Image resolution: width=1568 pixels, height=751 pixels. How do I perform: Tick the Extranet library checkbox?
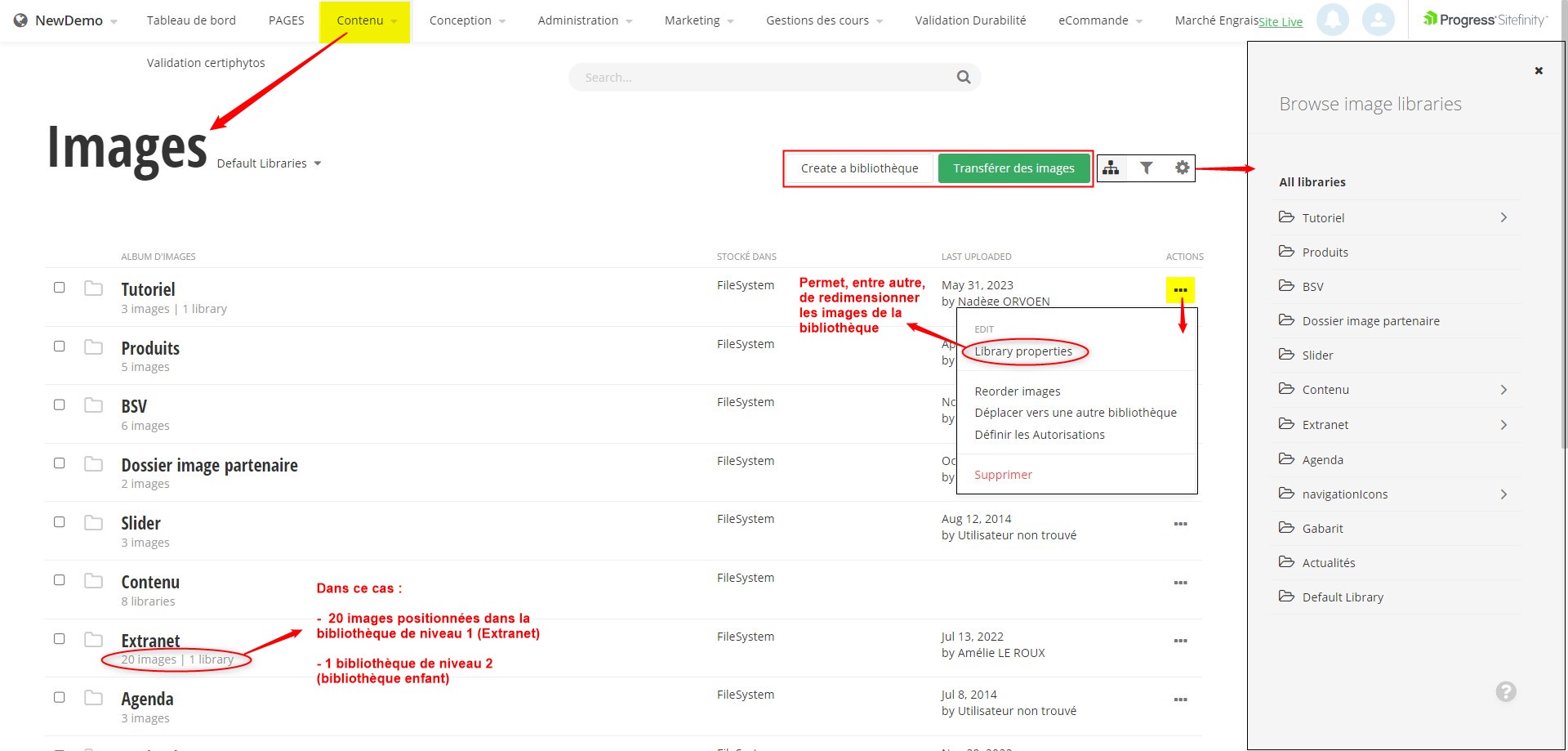coord(60,639)
